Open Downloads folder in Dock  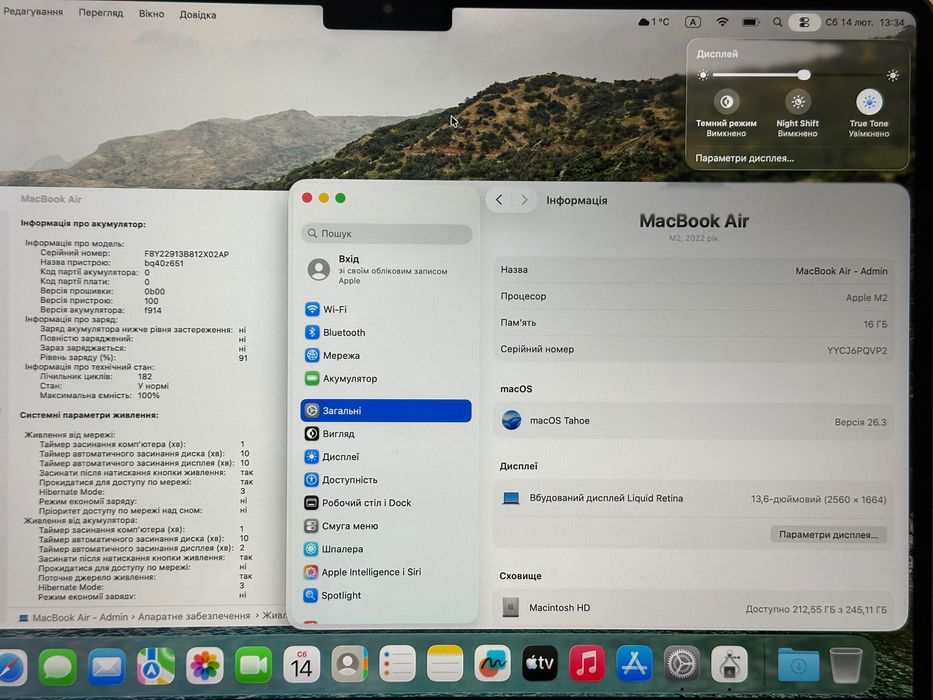[798, 665]
